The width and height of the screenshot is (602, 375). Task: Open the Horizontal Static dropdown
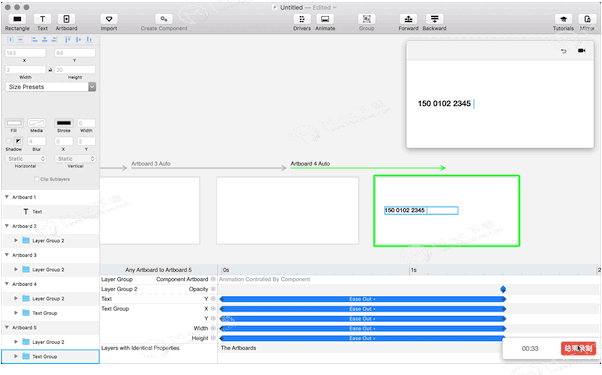(26, 159)
